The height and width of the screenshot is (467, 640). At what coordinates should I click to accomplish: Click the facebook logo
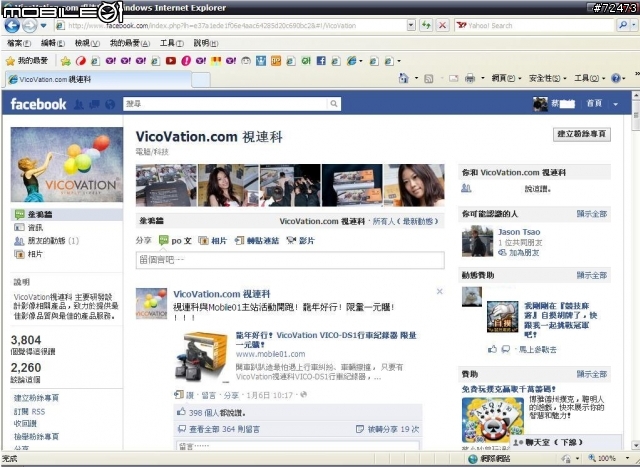point(38,104)
